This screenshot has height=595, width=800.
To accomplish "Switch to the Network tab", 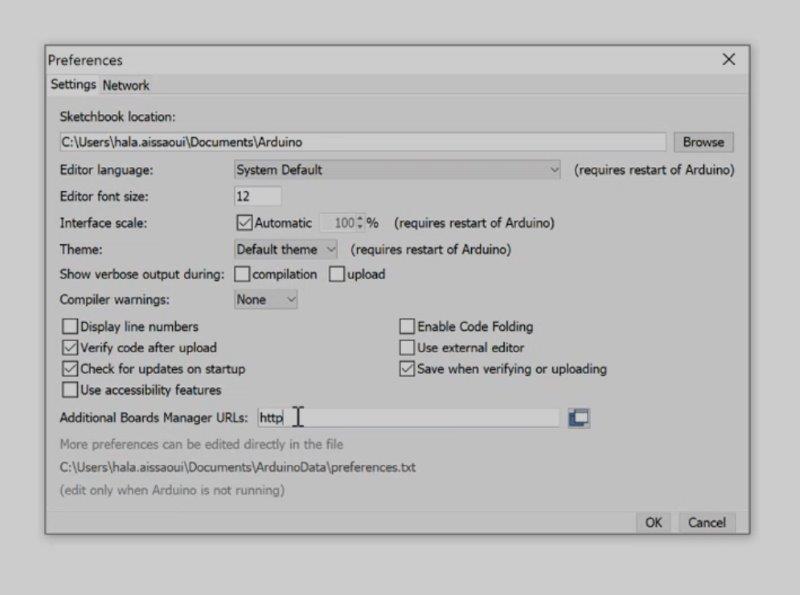I will click(x=126, y=85).
